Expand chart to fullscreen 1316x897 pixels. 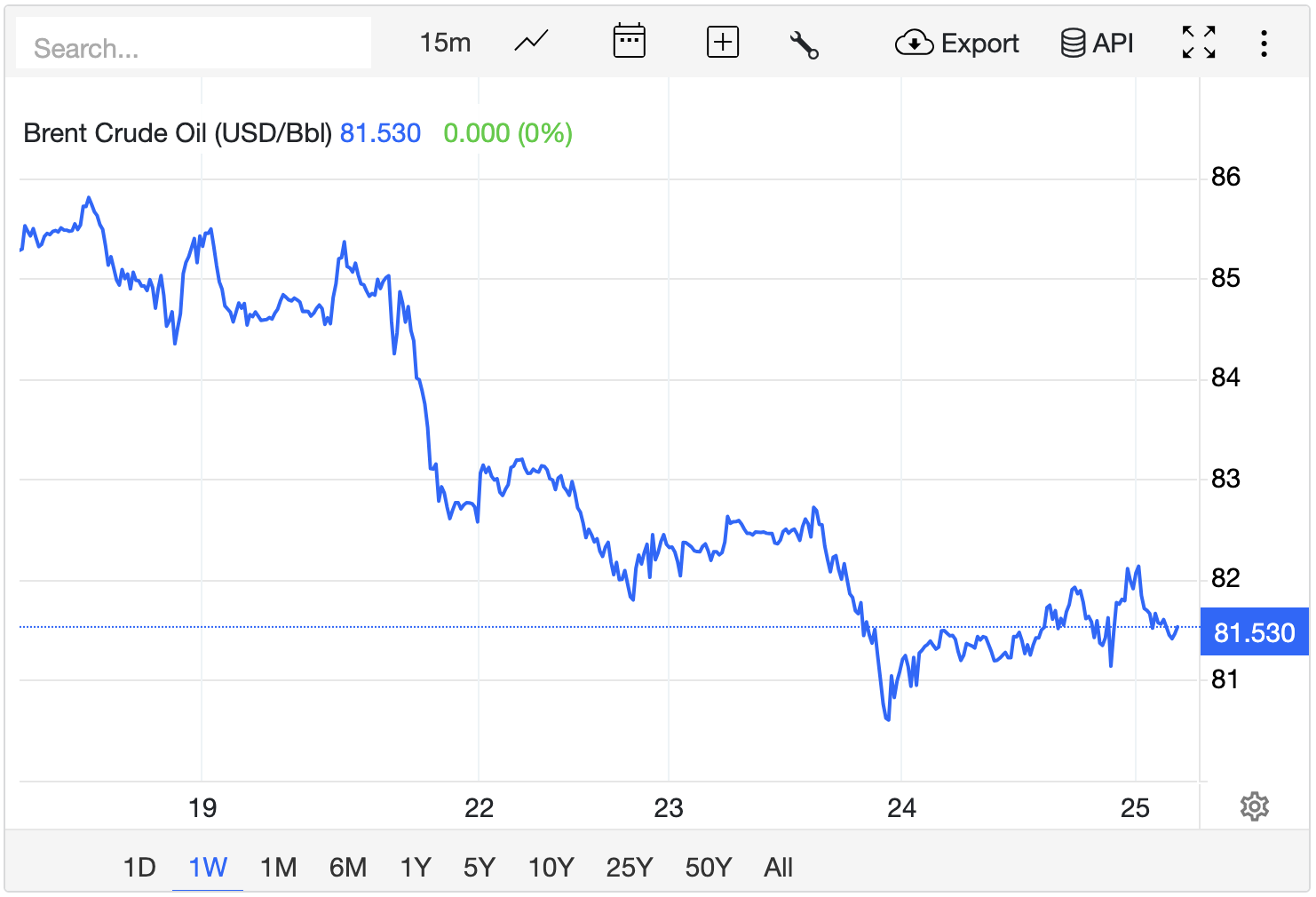tap(1199, 42)
